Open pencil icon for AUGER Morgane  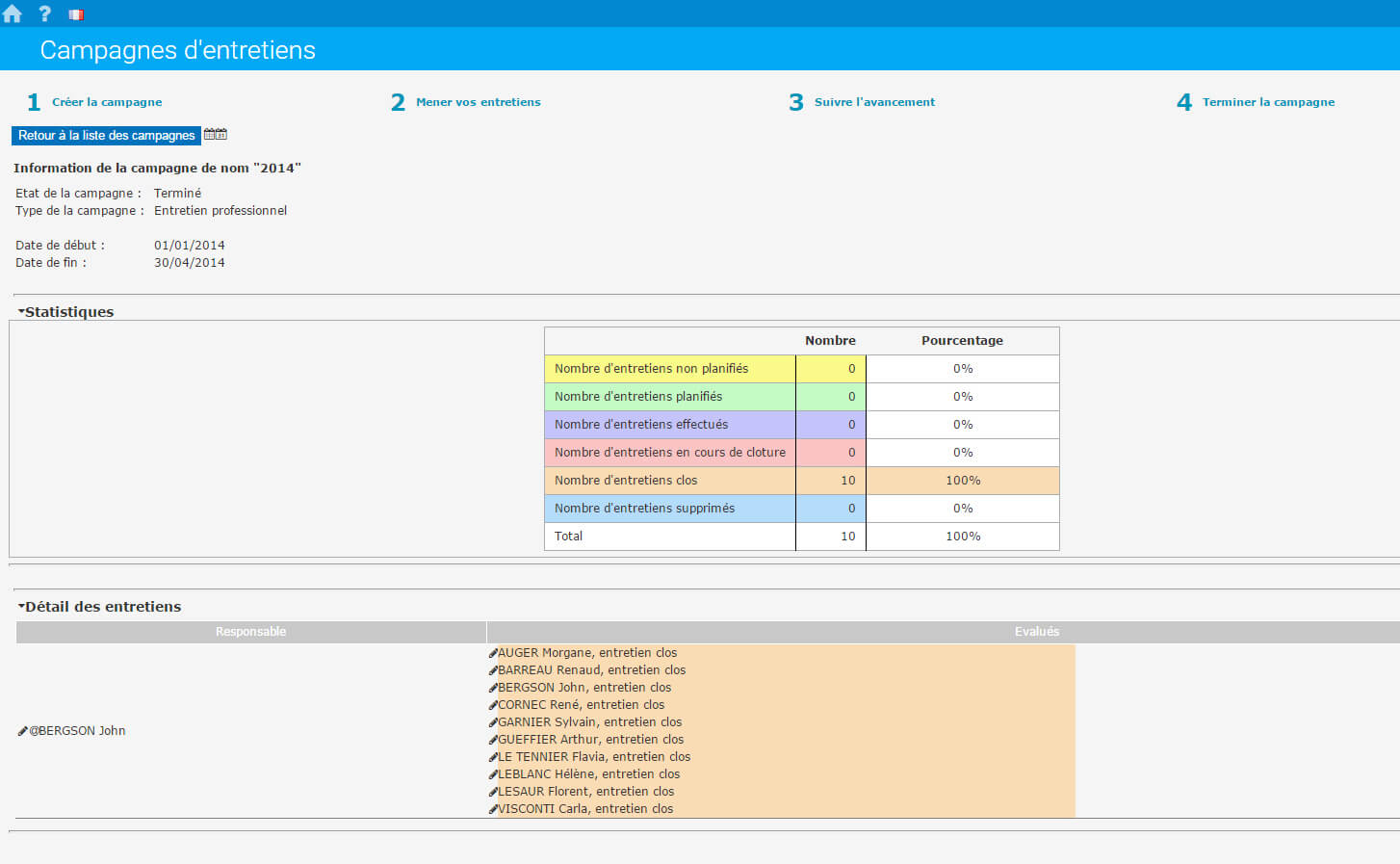coord(493,653)
